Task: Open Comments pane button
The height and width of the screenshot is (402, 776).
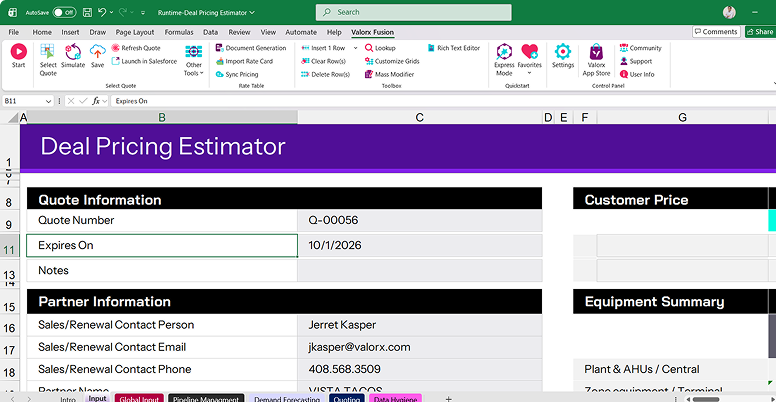Action: click(716, 32)
